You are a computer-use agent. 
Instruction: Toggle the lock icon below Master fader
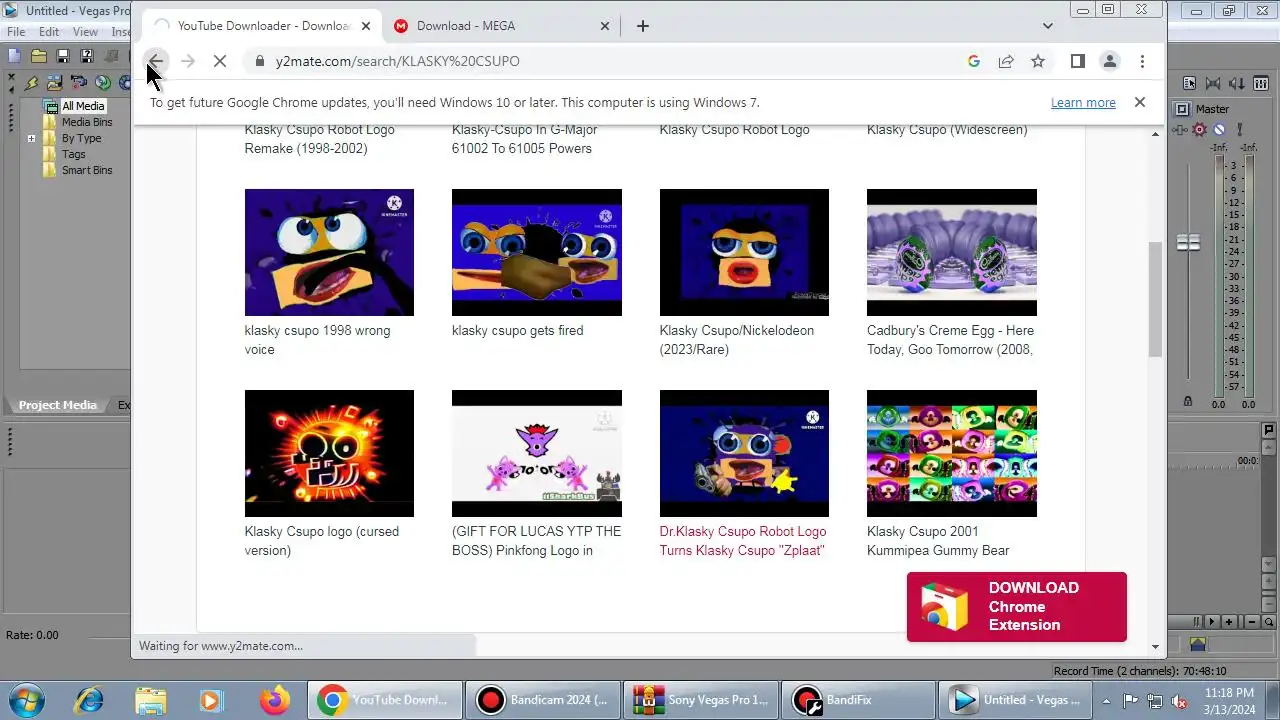[1187, 401]
